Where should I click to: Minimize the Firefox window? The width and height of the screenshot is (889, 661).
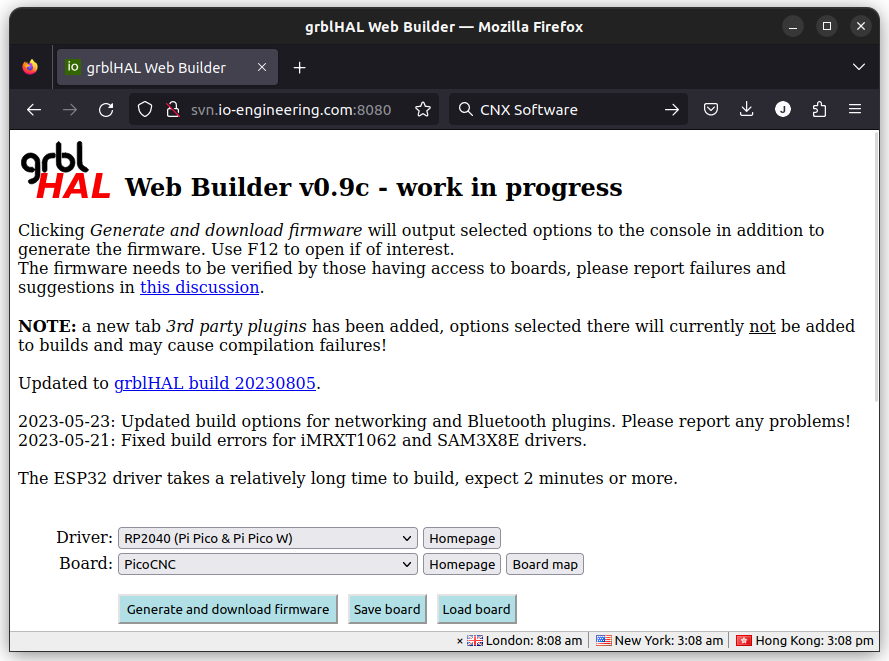793,27
